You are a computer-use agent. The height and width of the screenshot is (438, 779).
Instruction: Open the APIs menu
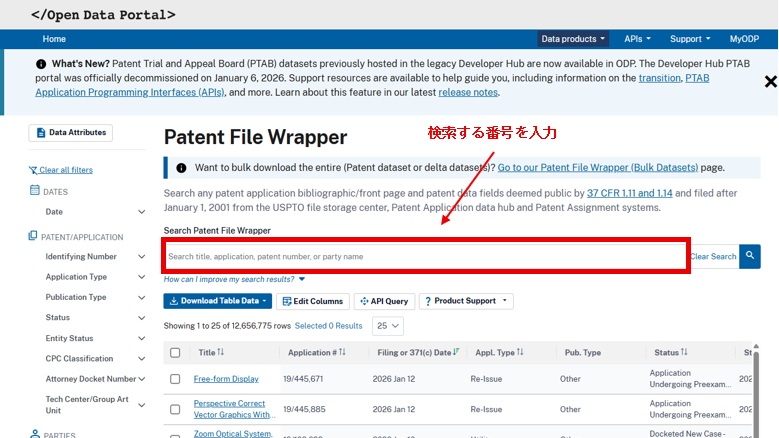(x=637, y=39)
